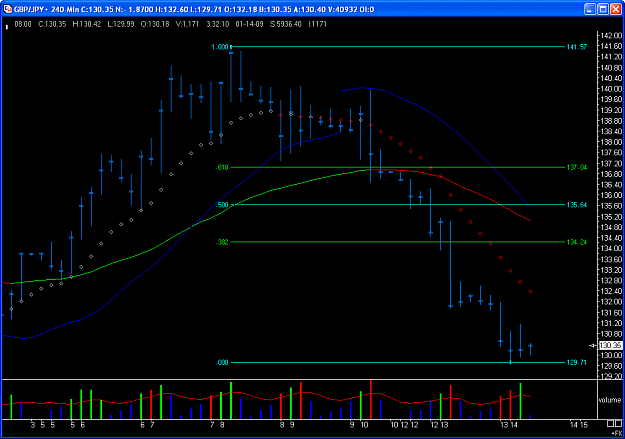Click the 141.57 retracement price label
This screenshot has width=625, height=439.
[576, 47]
